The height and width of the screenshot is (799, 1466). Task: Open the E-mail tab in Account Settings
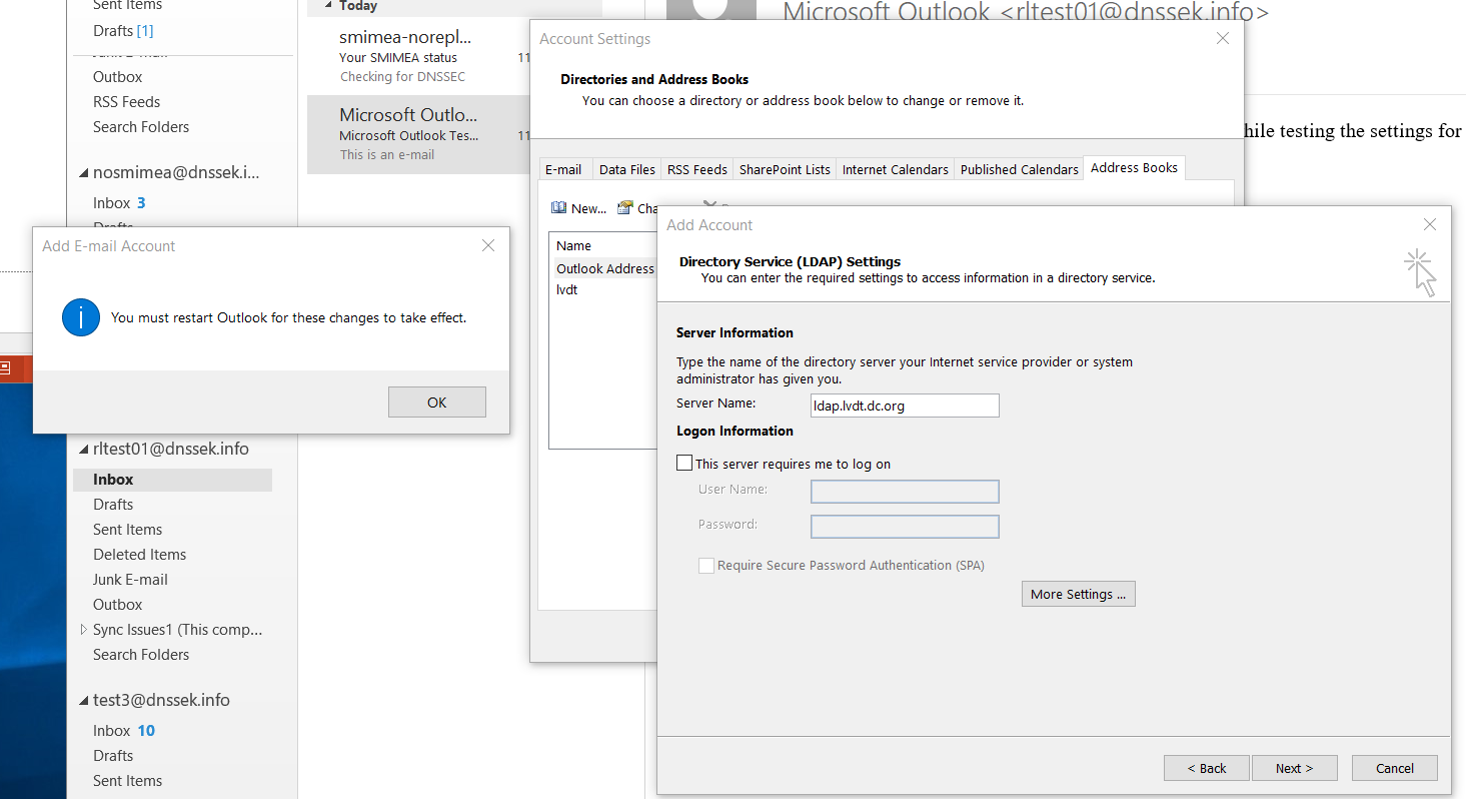563,169
